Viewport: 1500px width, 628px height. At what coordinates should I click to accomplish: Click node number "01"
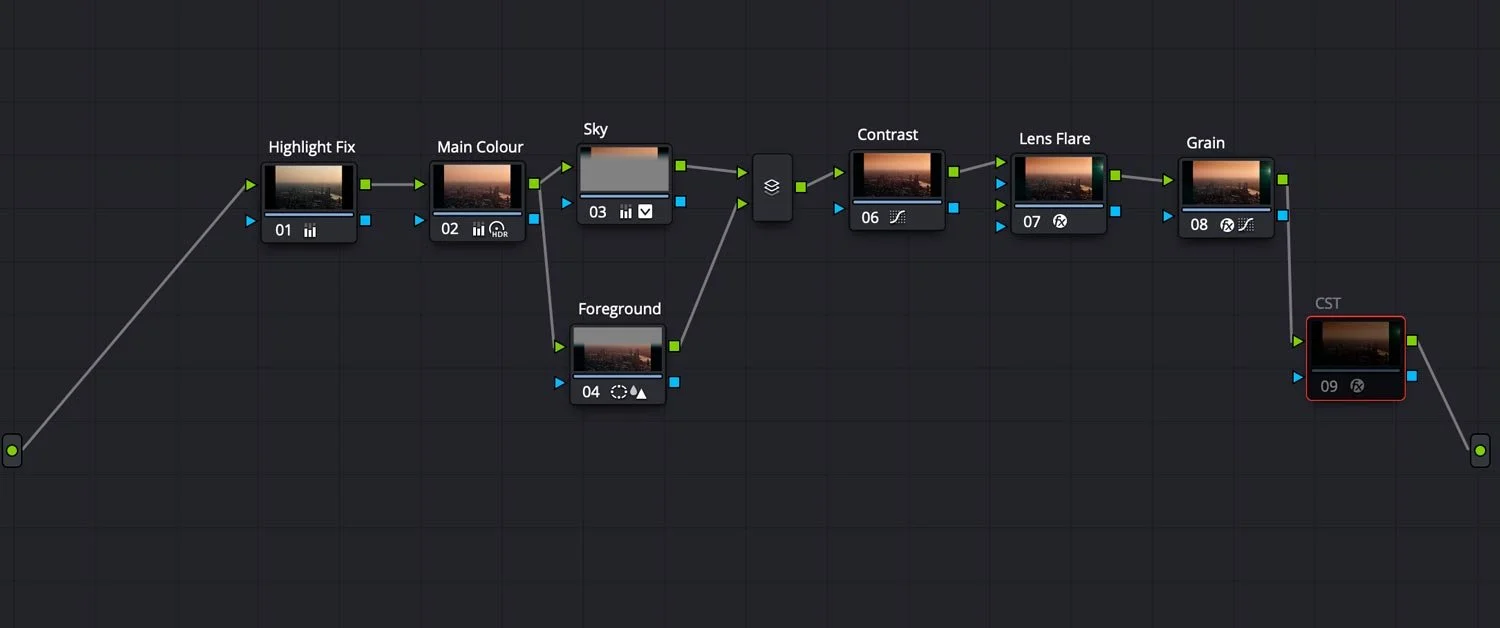click(284, 231)
